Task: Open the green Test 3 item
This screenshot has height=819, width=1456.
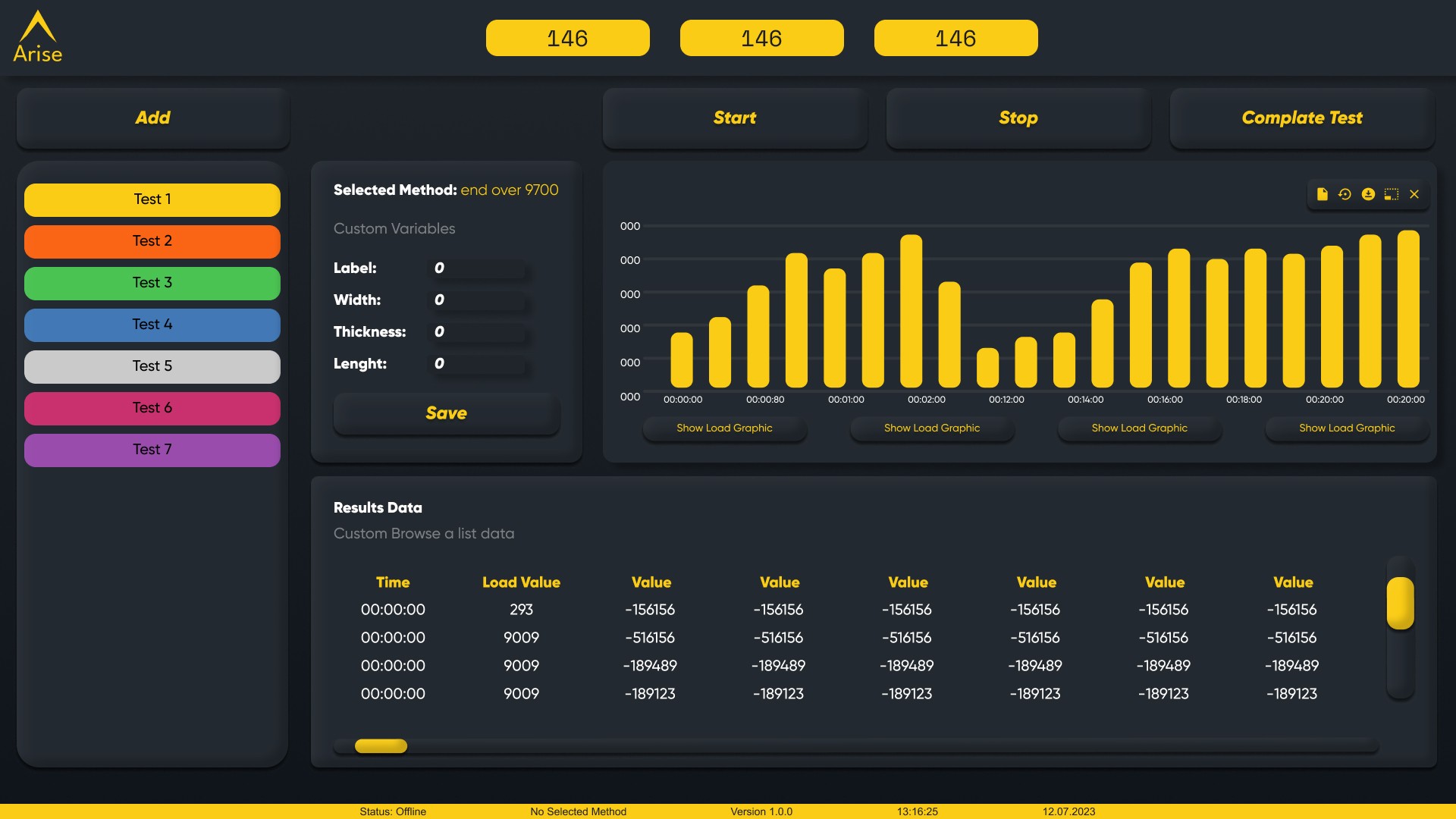Action: point(152,283)
